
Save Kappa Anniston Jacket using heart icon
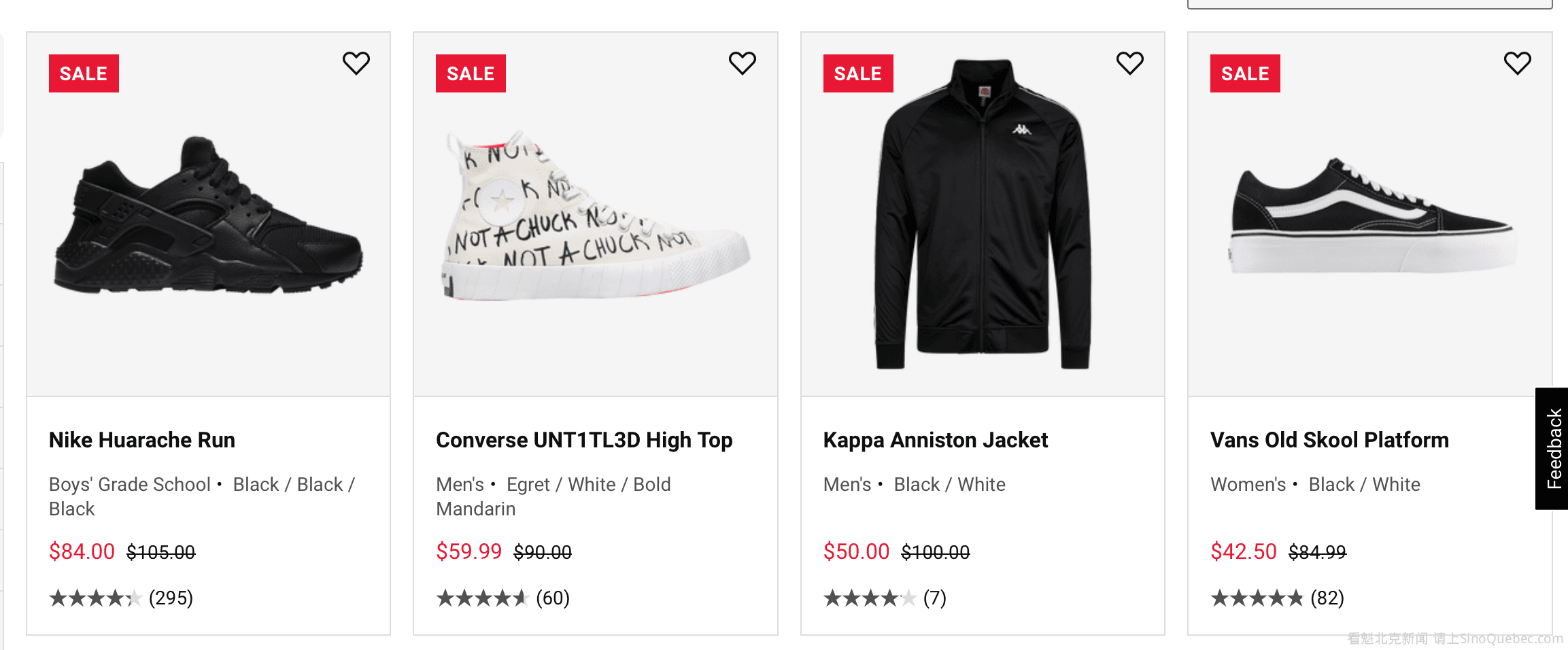click(1129, 63)
